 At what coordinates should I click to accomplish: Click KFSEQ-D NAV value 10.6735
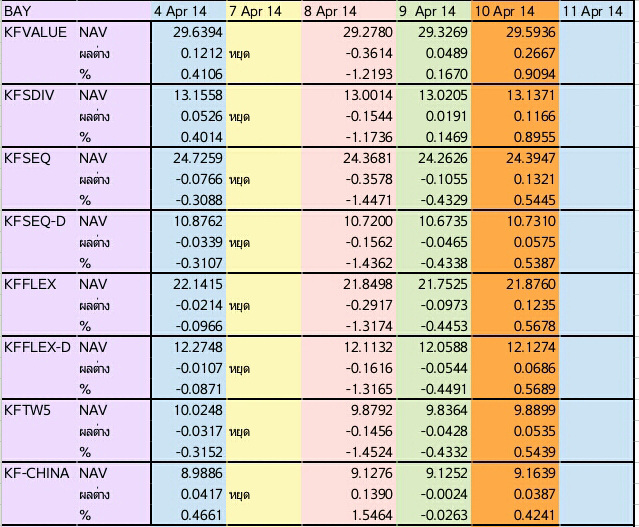[x=443, y=221]
